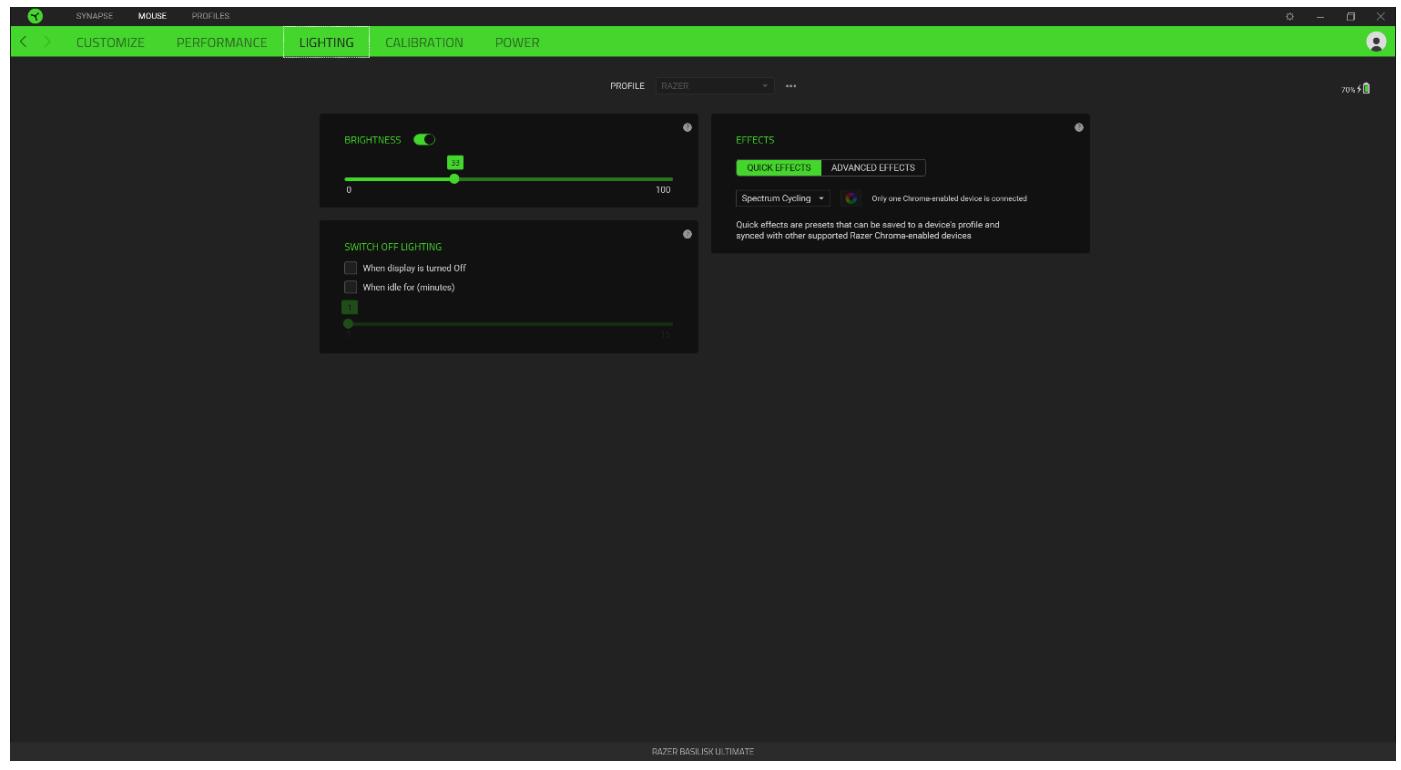Check the battery status icon
The image size is (1401, 770).
(x=1366, y=89)
